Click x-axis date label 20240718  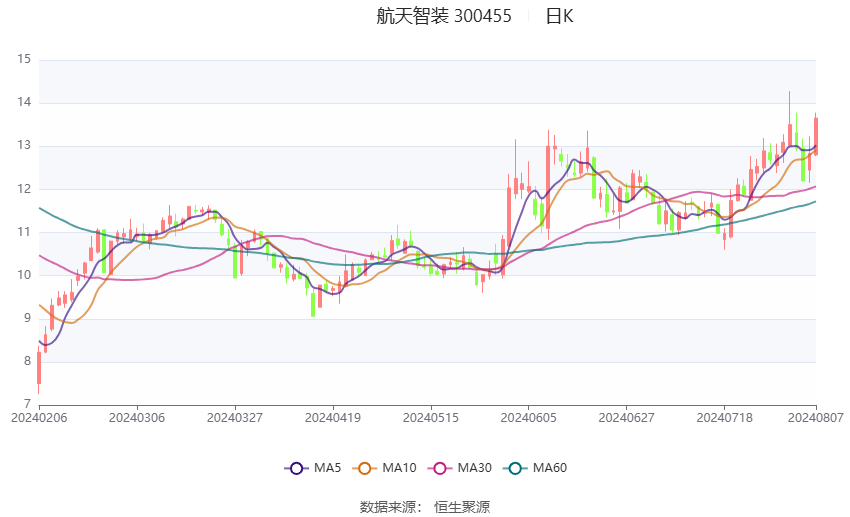tap(724, 418)
